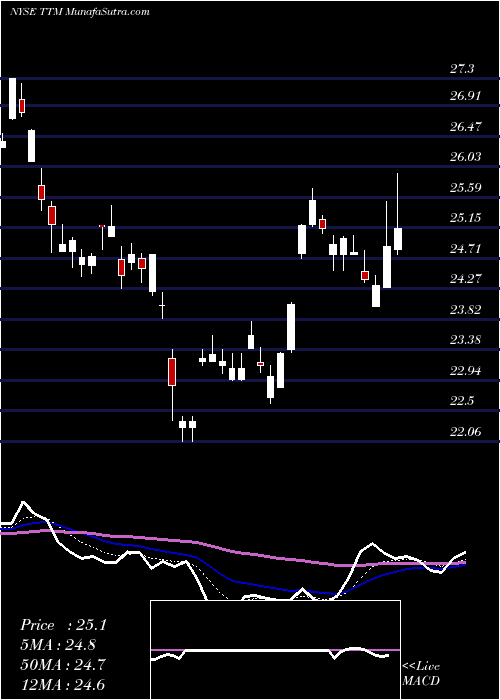Click the 50MA : 24.7 readout

coord(63,665)
